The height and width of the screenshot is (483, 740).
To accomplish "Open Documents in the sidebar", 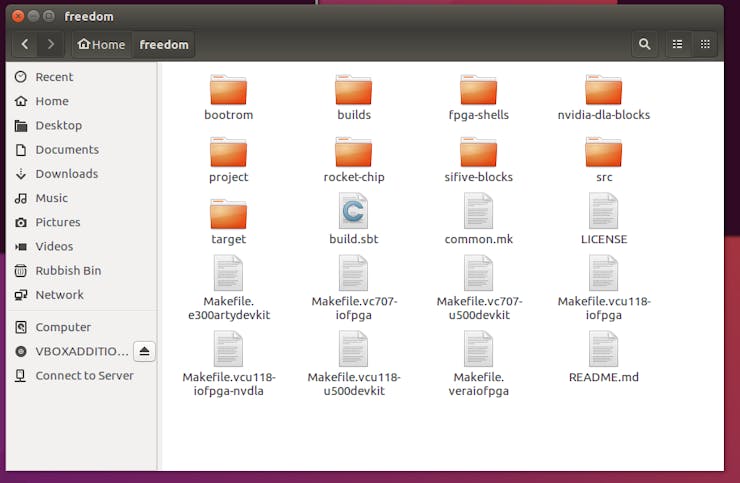I will 81,150.
